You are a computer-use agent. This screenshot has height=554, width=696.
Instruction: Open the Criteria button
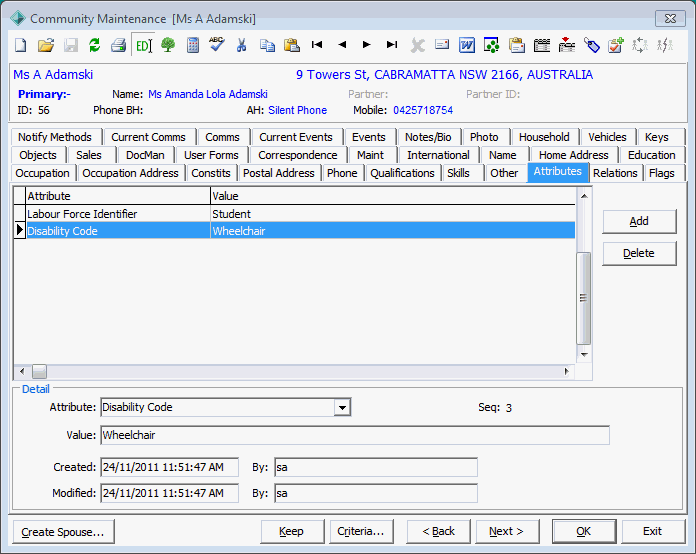361,531
